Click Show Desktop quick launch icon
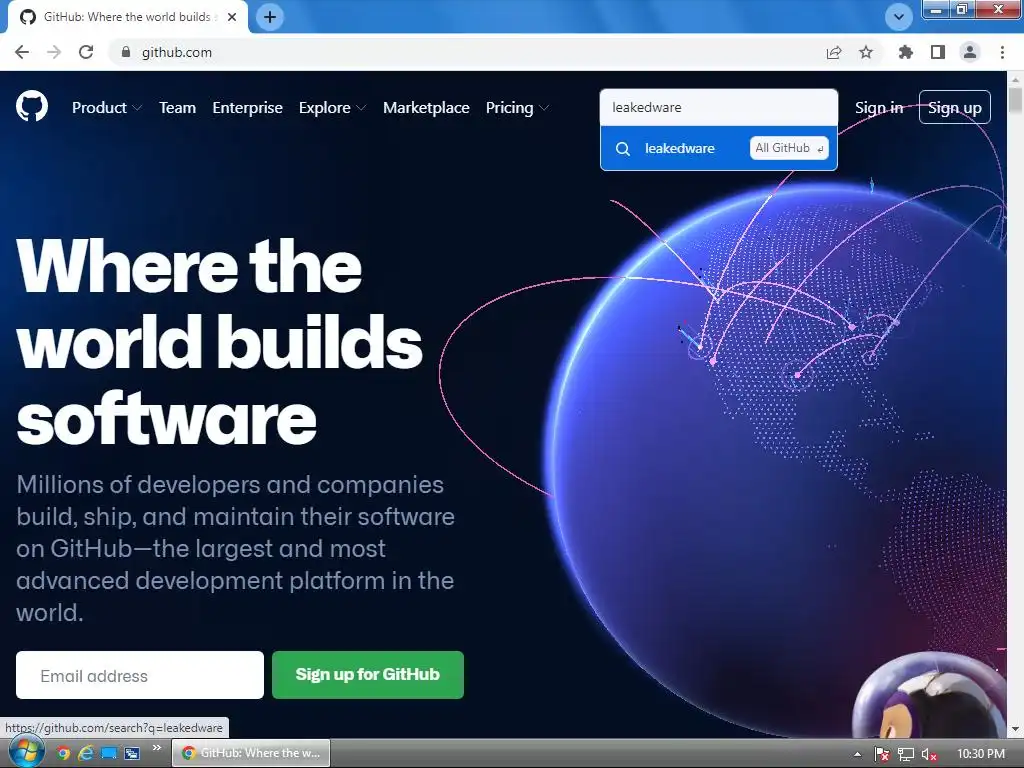This screenshot has width=1024, height=768. pos(108,753)
